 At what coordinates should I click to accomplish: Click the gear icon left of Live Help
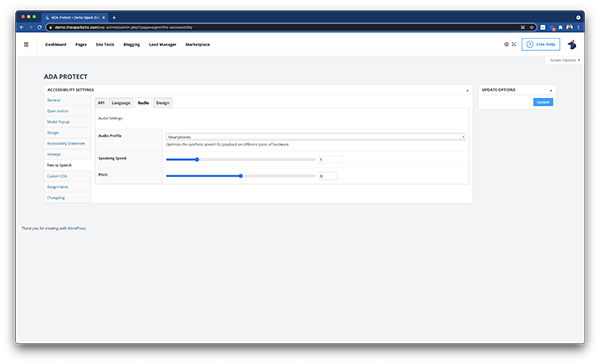(x=506, y=44)
